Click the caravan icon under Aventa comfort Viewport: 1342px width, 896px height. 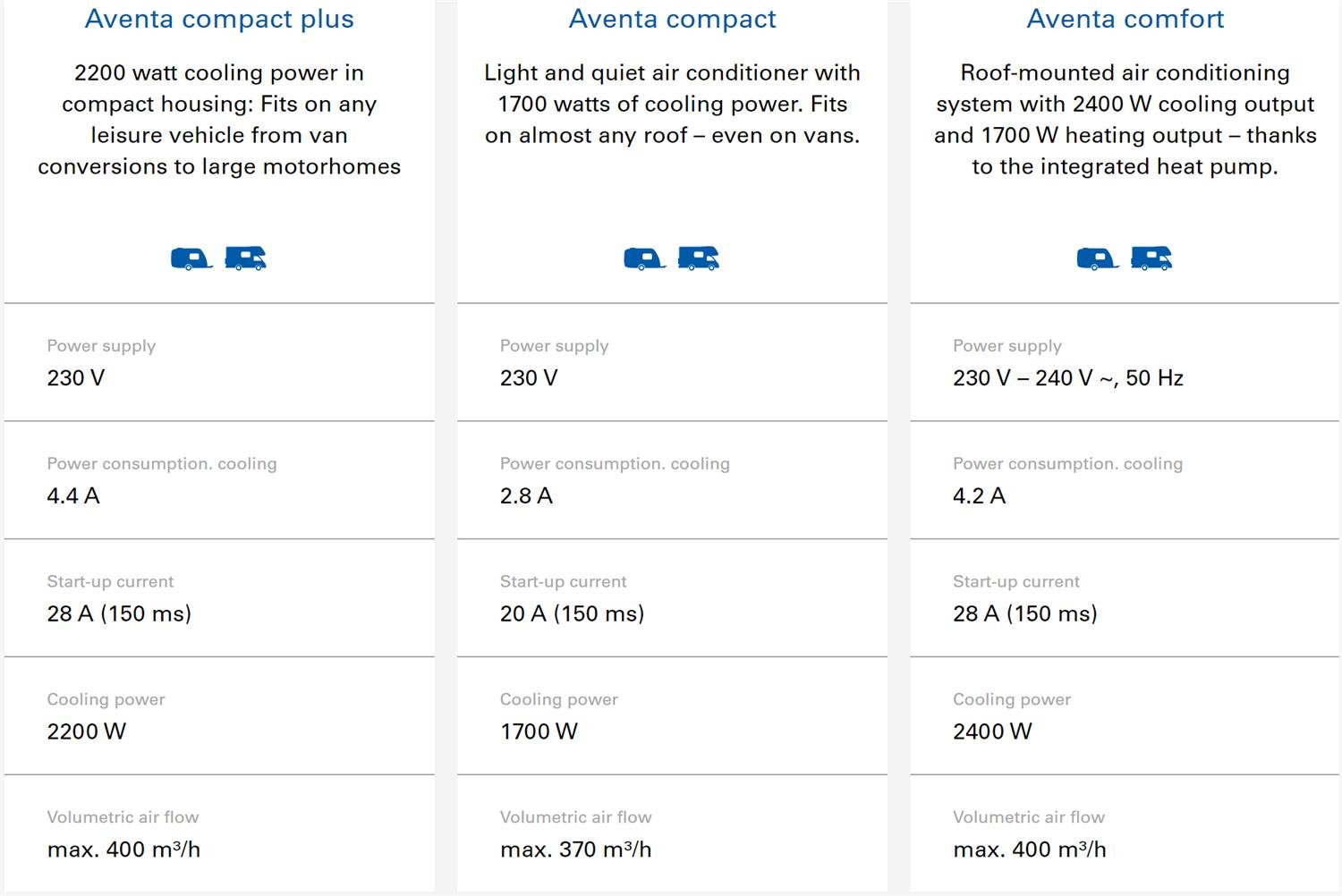[x=1098, y=258]
